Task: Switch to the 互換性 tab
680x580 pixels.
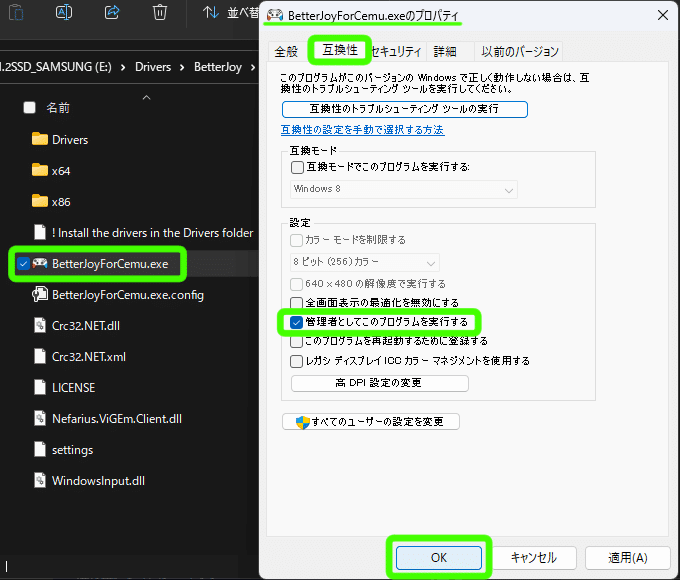Action: point(340,50)
